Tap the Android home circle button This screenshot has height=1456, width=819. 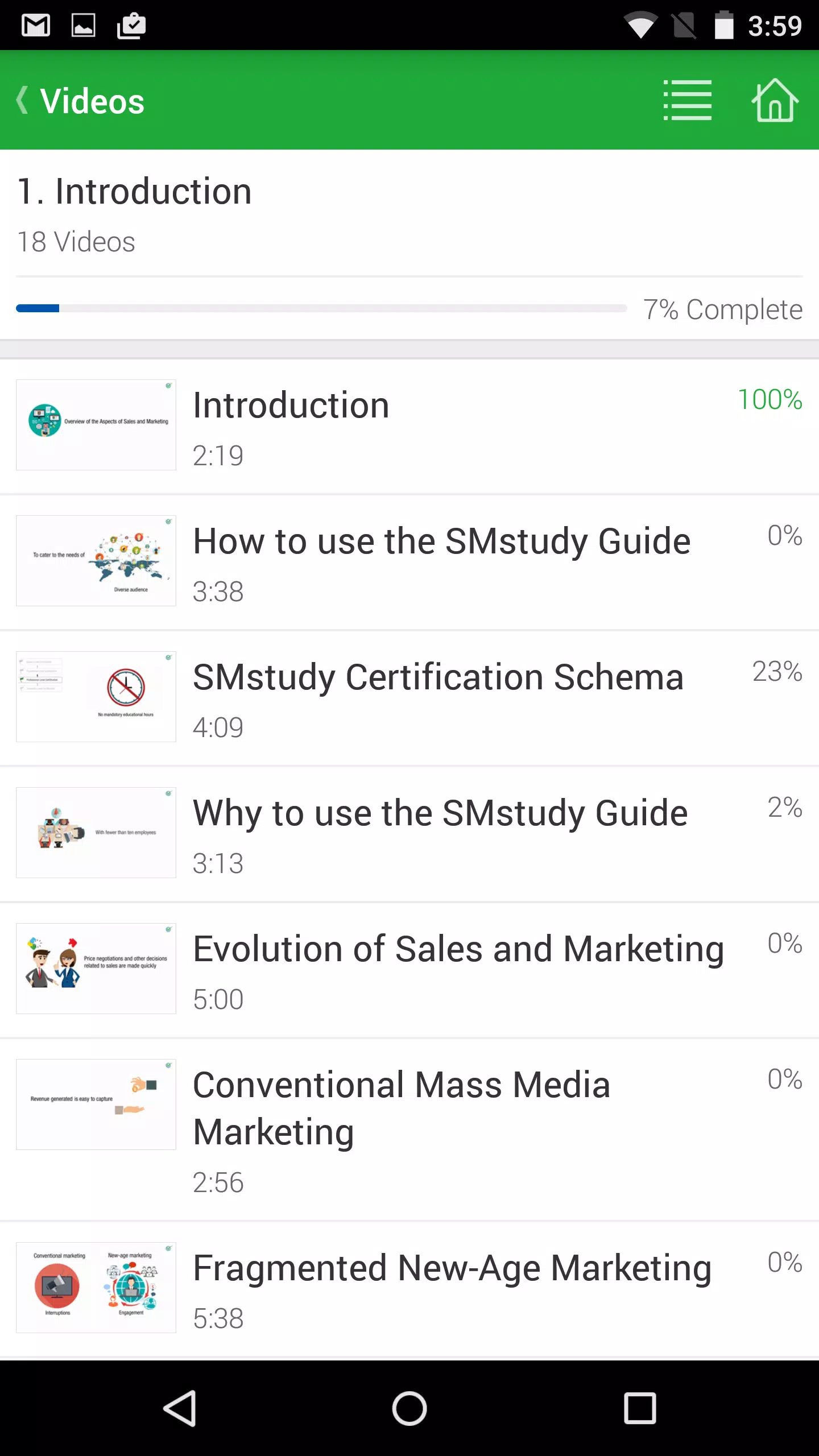(409, 1408)
